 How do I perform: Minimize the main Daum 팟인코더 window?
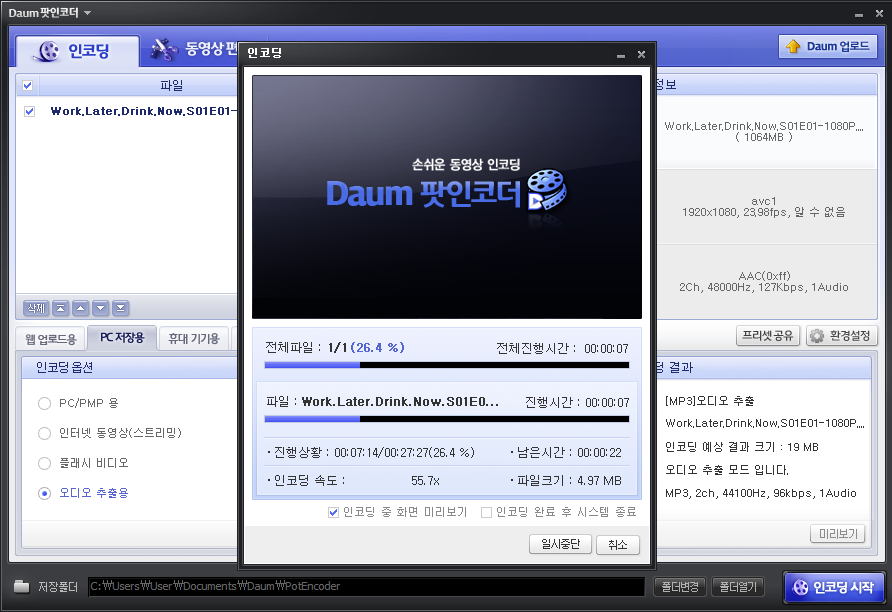pos(859,14)
